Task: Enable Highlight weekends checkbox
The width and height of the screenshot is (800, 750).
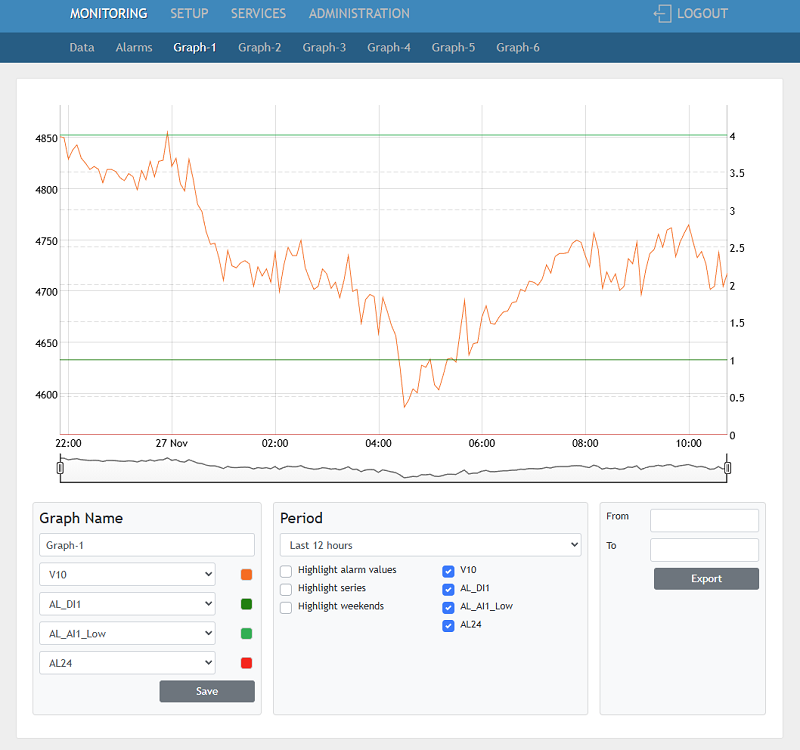Action: [x=286, y=608]
